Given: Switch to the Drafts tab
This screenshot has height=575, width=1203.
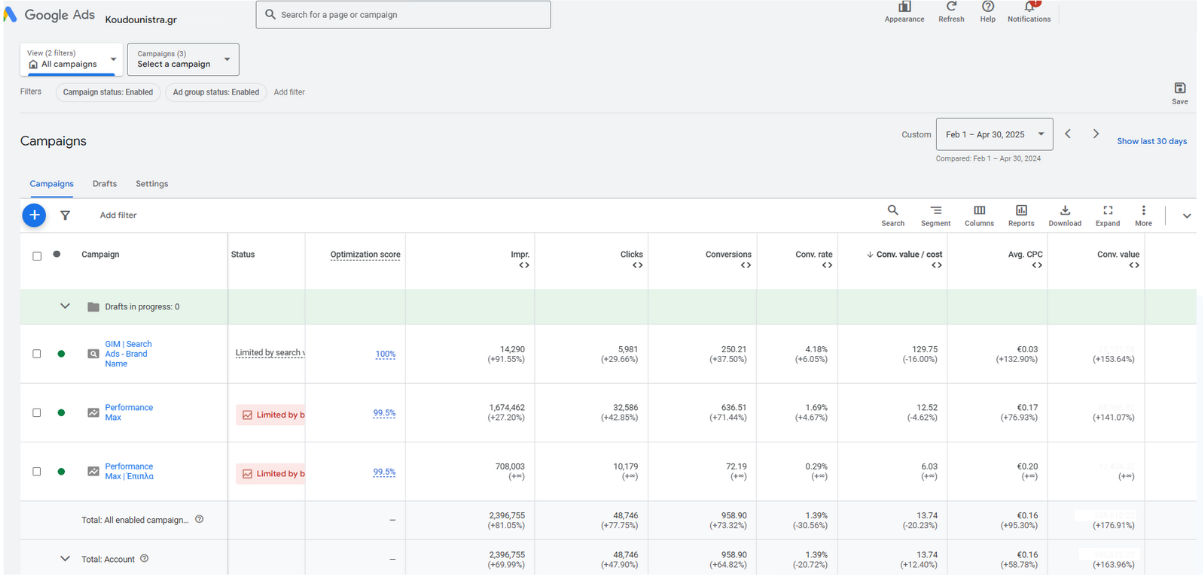Looking at the screenshot, I should tap(105, 184).
